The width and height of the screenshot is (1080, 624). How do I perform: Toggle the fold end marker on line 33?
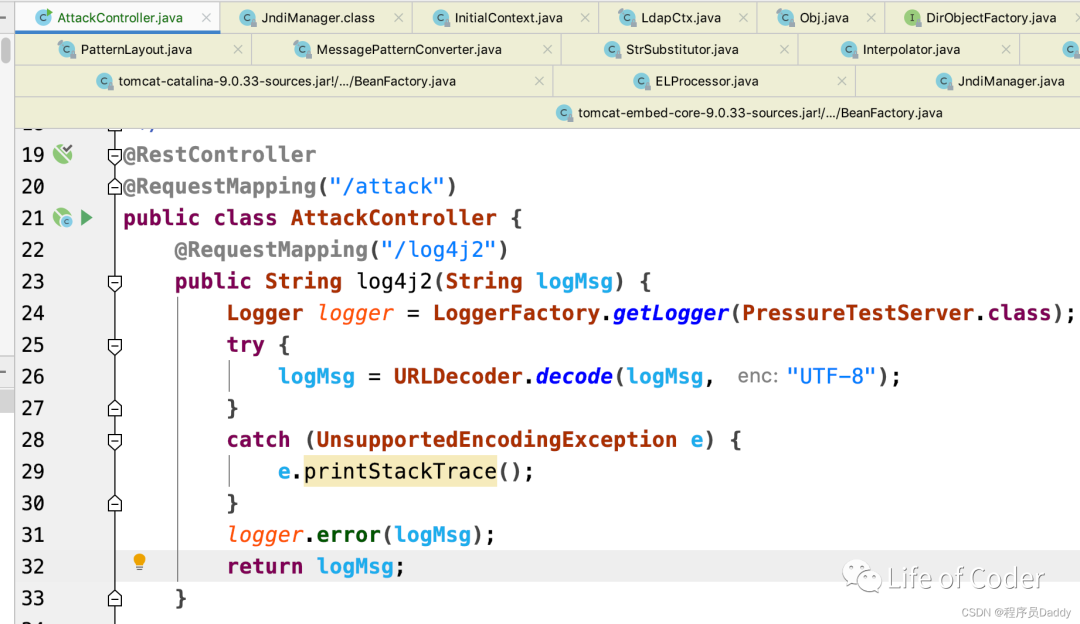point(115,599)
